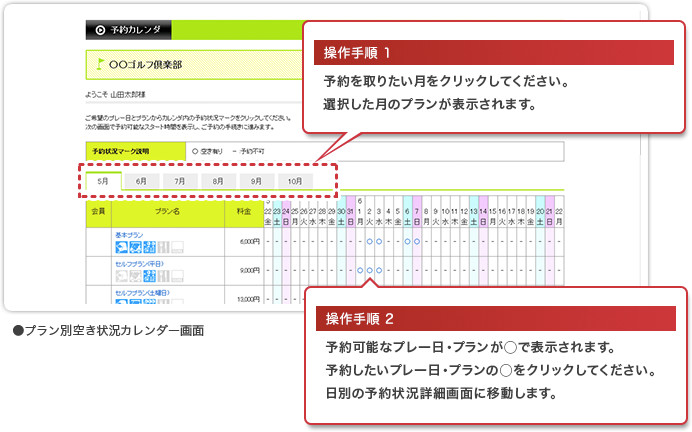Select the 5月 month tab
Screen dimensions: 692x432
click(103, 181)
